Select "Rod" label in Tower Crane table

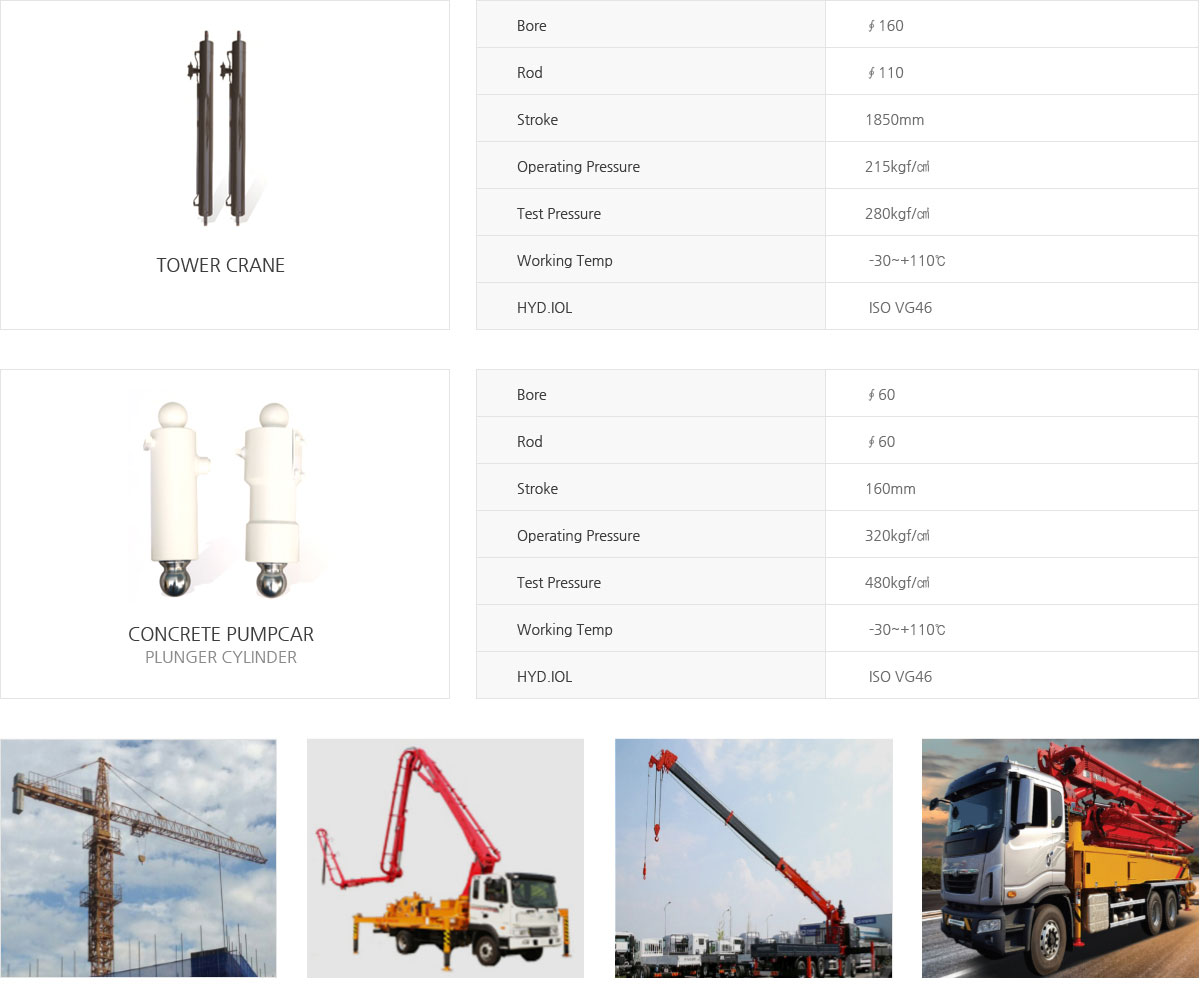point(530,72)
